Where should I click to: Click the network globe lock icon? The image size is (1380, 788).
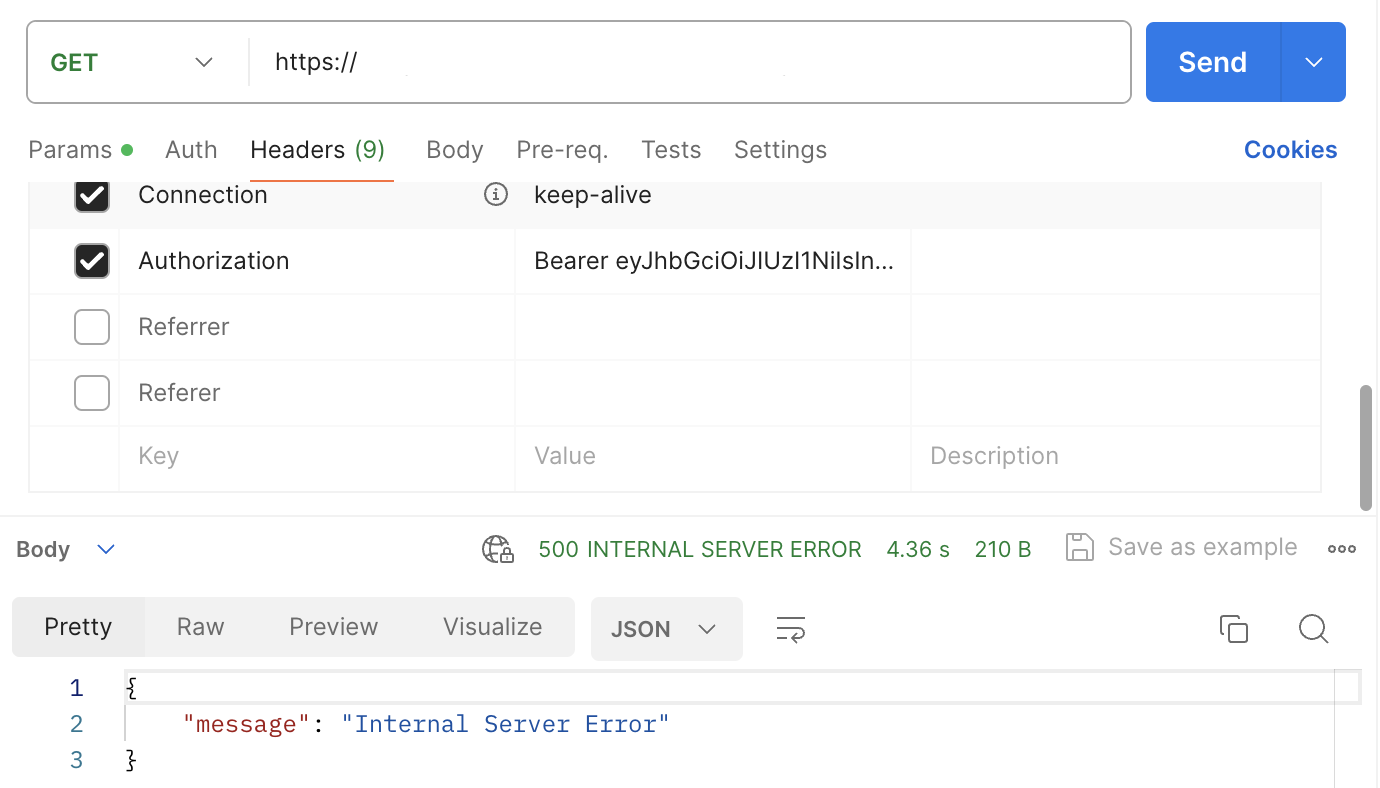coord(497,549)
